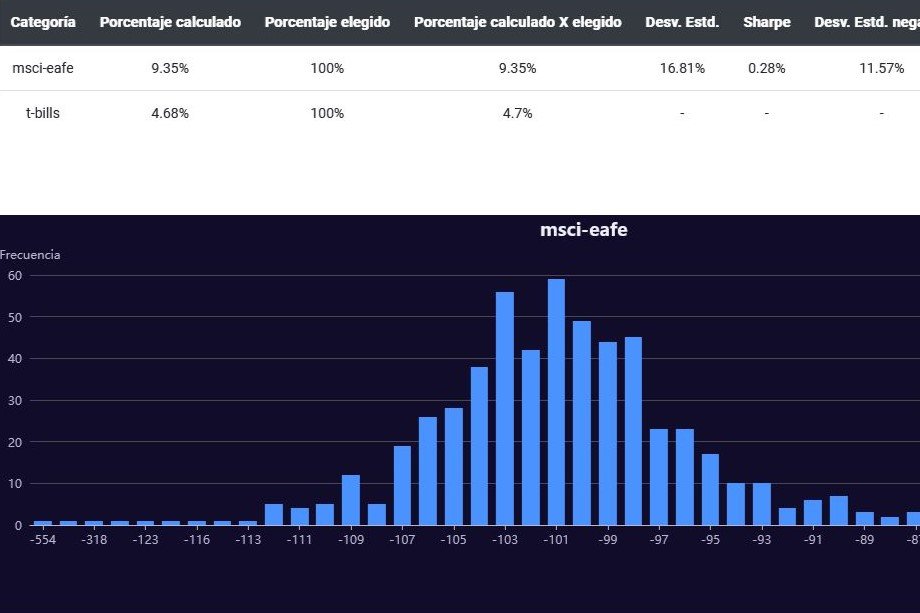Click the 100% chosen percentage for t-bills
Screen dimensions: 920x613
(x=327, y=113)
